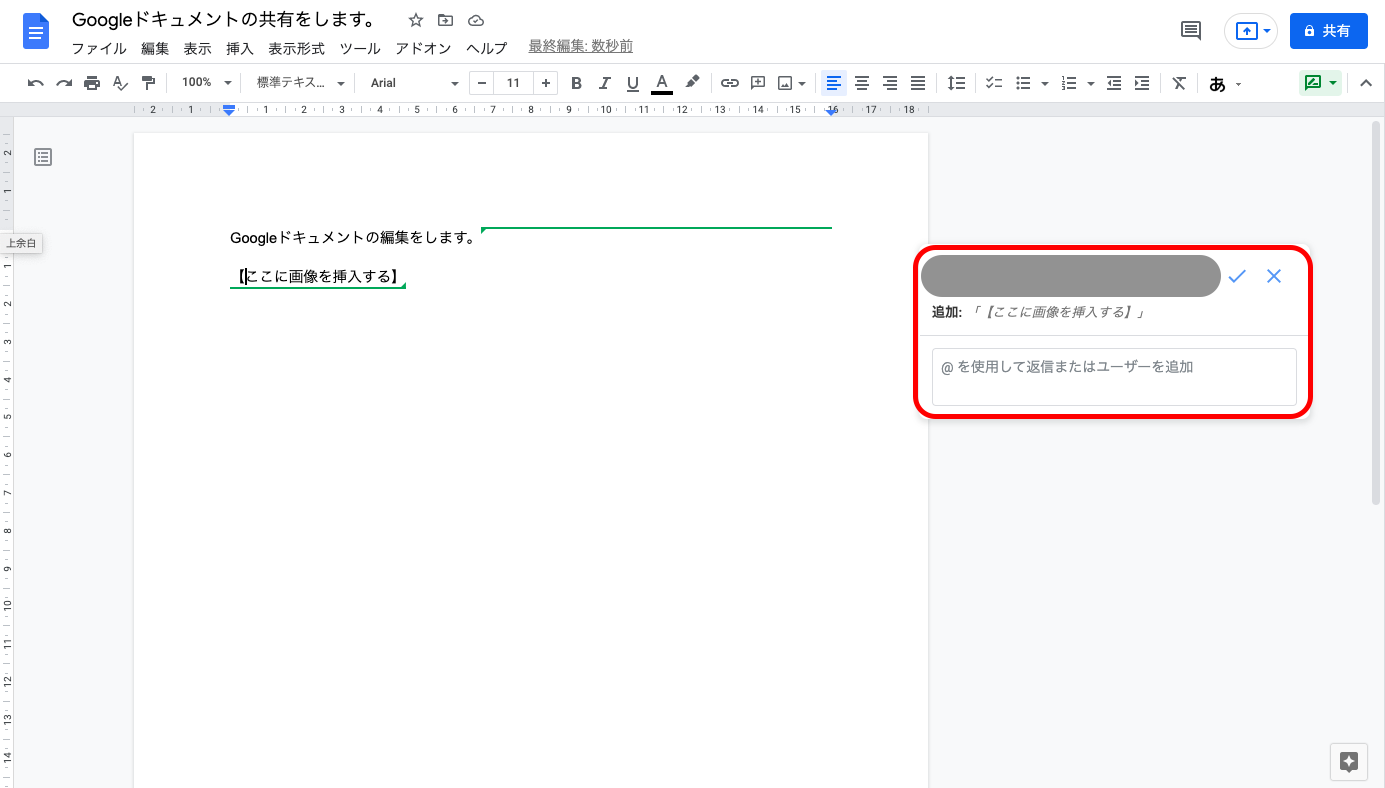Click the document title text
The width and height of the screenshot is (1385, 788).
click(x=224, y=20)
